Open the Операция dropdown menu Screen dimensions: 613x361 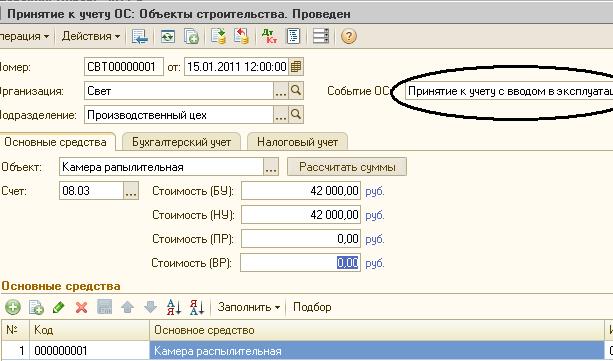24,36
